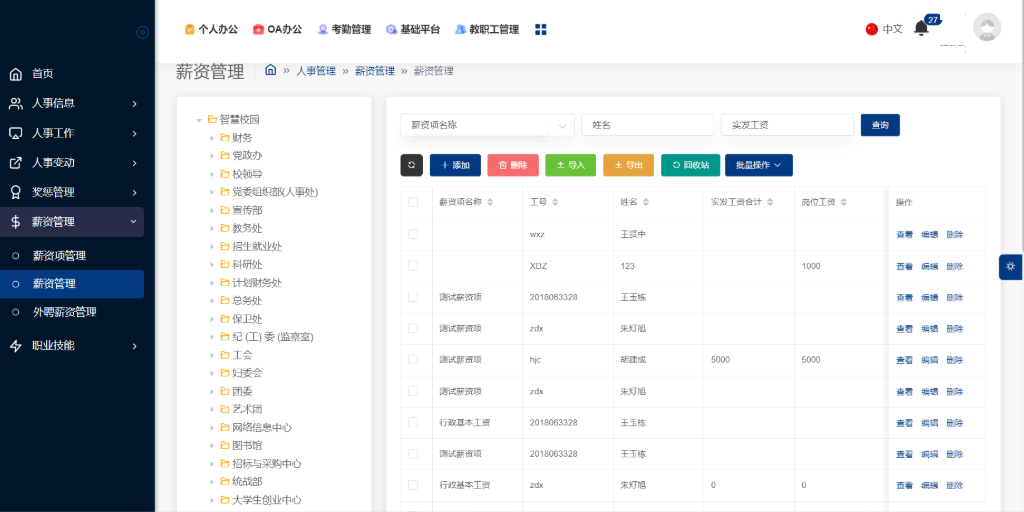Click the green 导入 button
1024x512 pixels.
571,165
